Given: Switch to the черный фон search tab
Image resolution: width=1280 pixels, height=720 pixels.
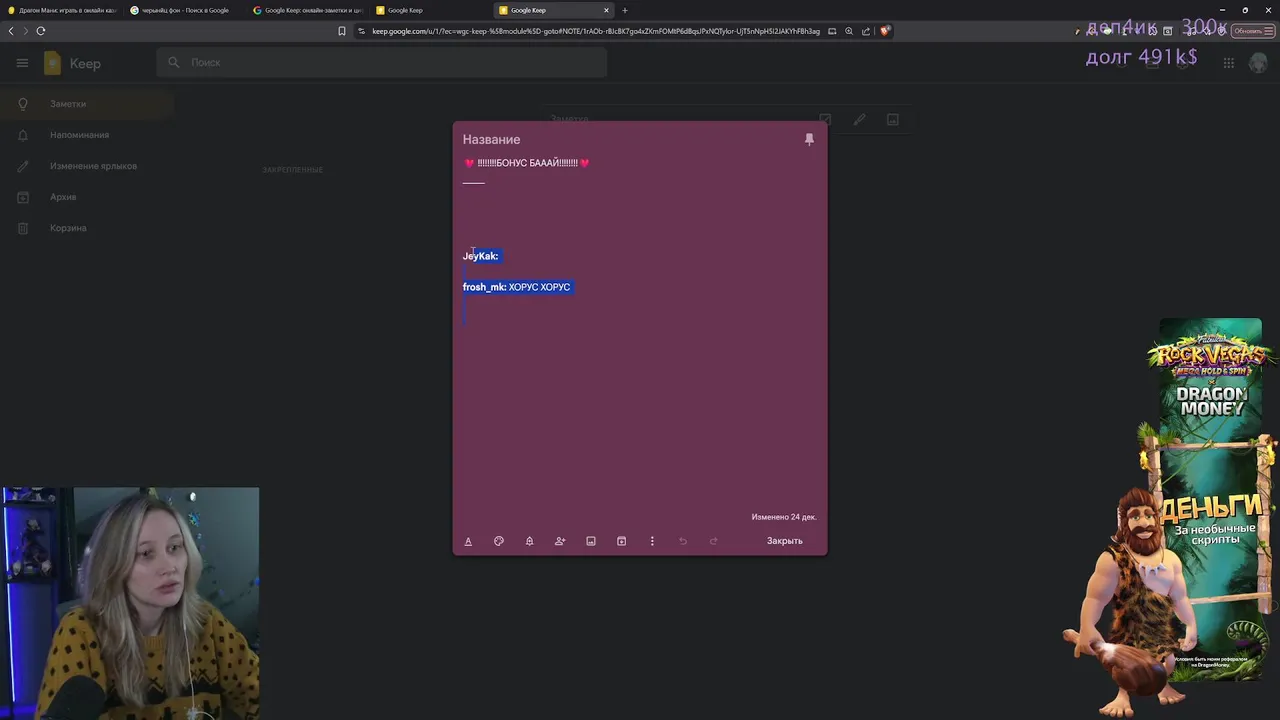Looking at the screenshot, I should [x=184, y=10].
